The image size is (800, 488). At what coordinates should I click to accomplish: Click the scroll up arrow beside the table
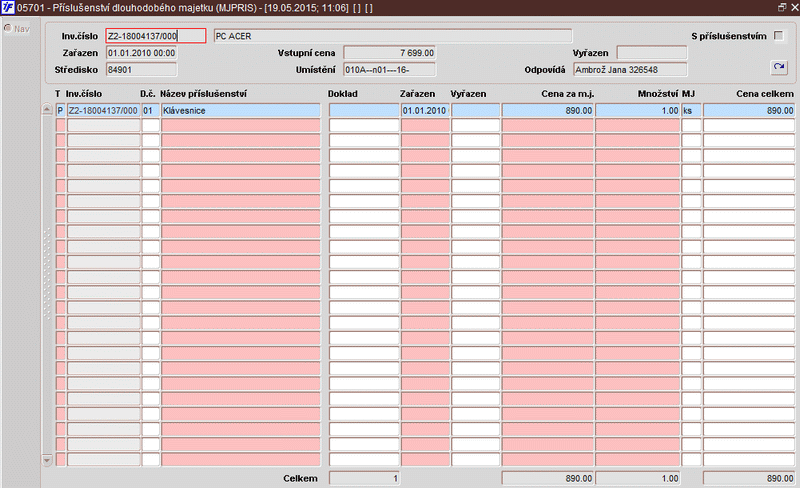click(x=46, y=109)
